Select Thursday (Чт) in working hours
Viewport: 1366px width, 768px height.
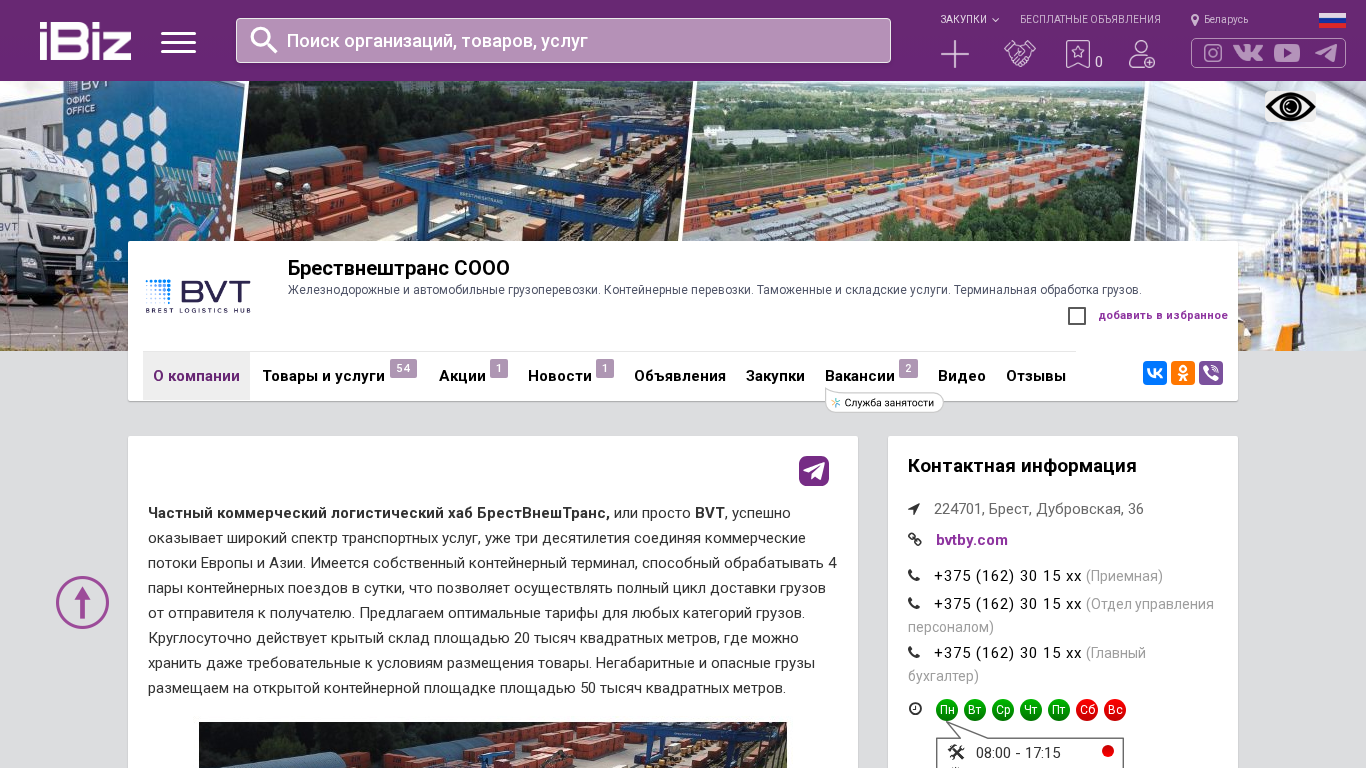[x=1031, y=710]
